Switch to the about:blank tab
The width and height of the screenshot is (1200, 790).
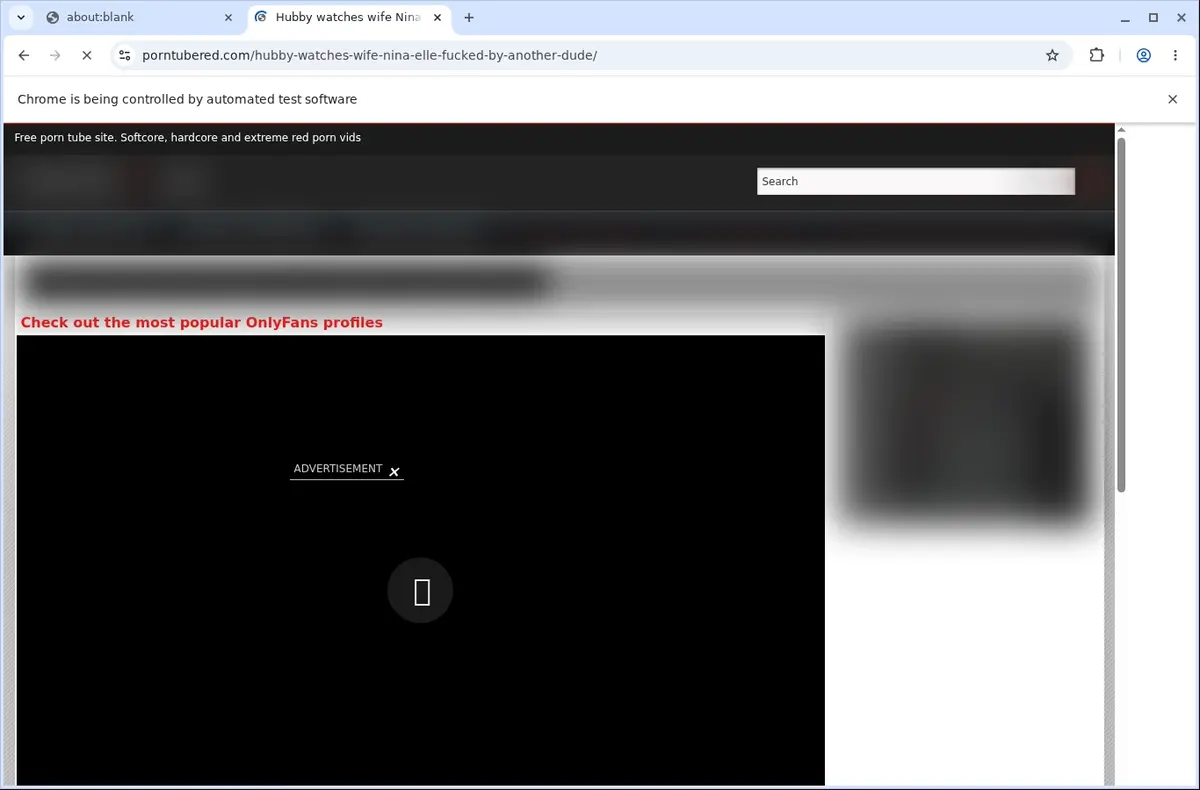point(138,17)
